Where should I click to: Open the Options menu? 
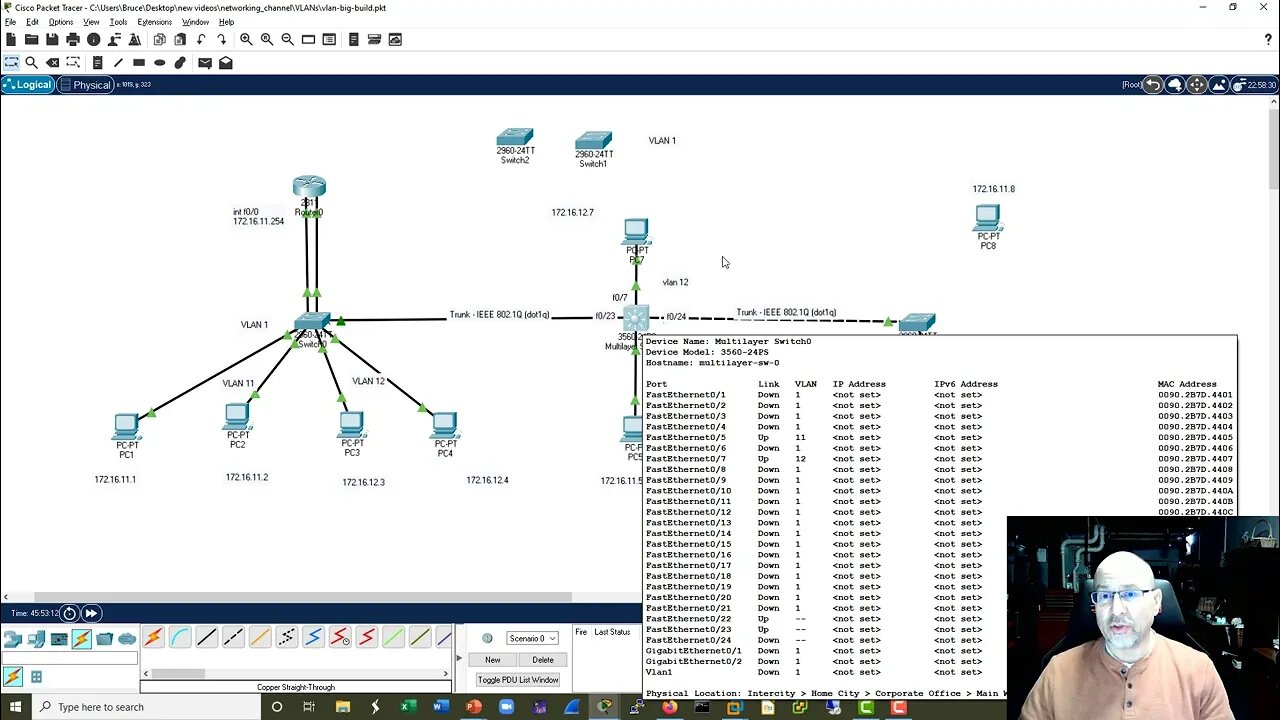coord(61,22)
